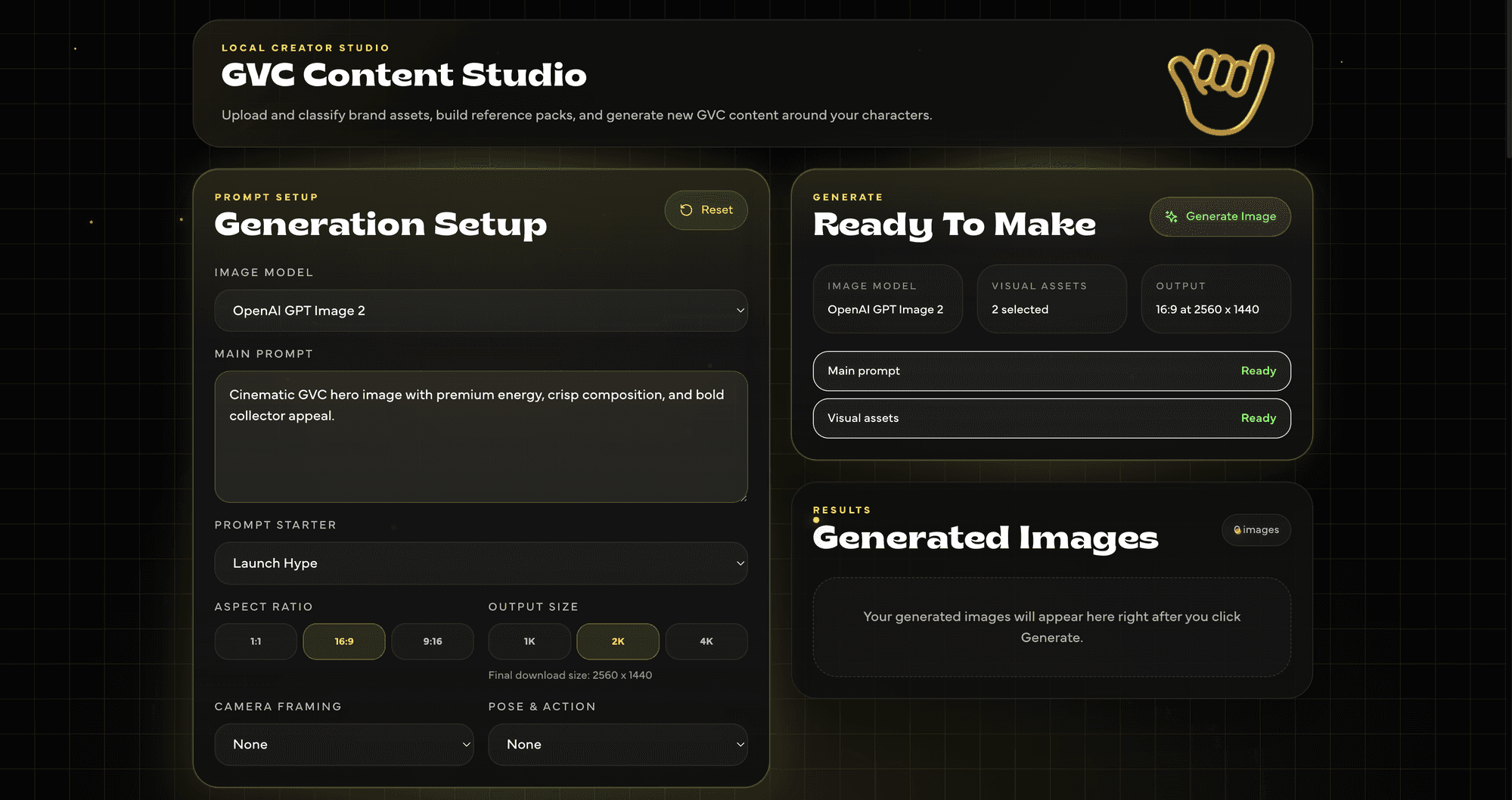Click the 'Upload and classify brand assets' subtitle
The height and width of the screenshot is (800, 1512).
[576, 116]
